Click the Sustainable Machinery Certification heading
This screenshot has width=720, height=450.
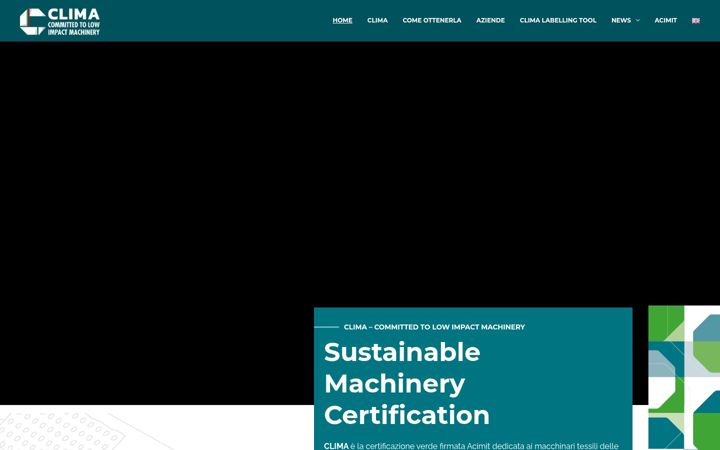[x=407, y=383]
